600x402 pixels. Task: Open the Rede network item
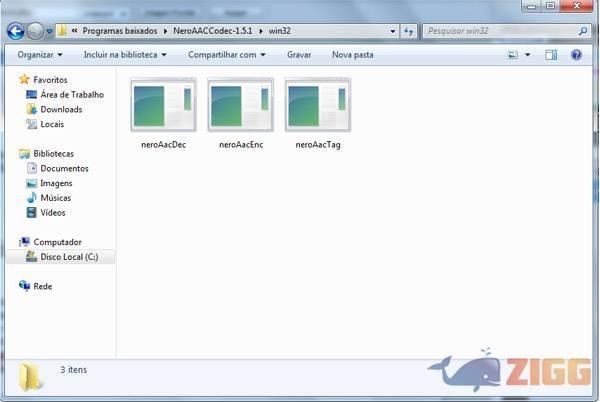(42, 286)
